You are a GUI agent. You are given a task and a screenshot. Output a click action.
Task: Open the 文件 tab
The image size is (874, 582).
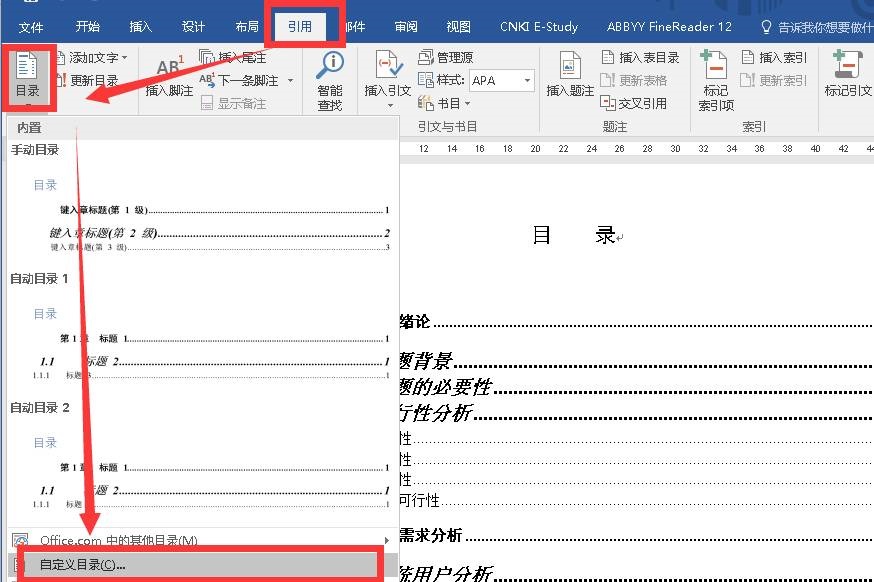click(x=31, y=27)
